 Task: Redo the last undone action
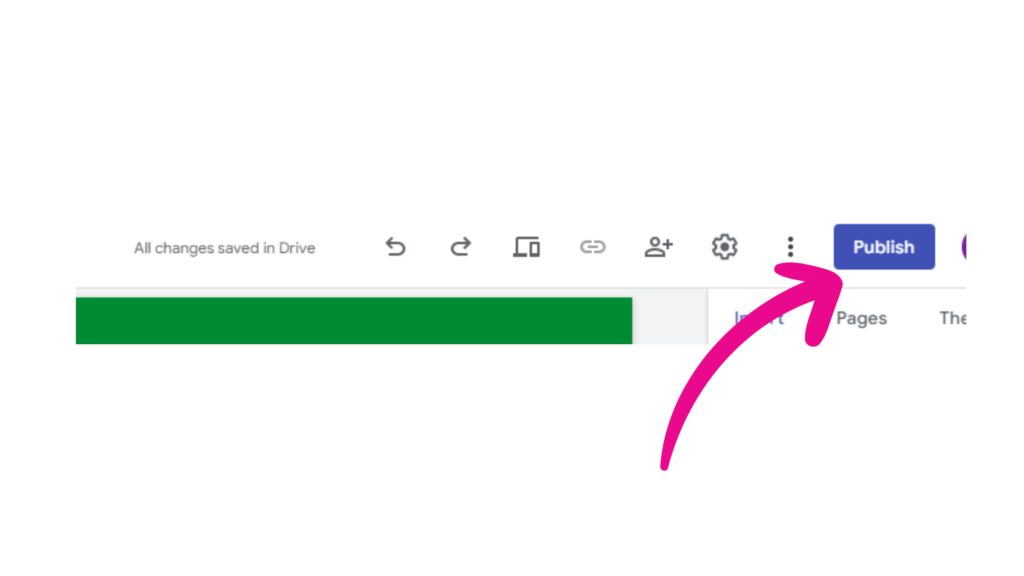click(x=460, y=247)
